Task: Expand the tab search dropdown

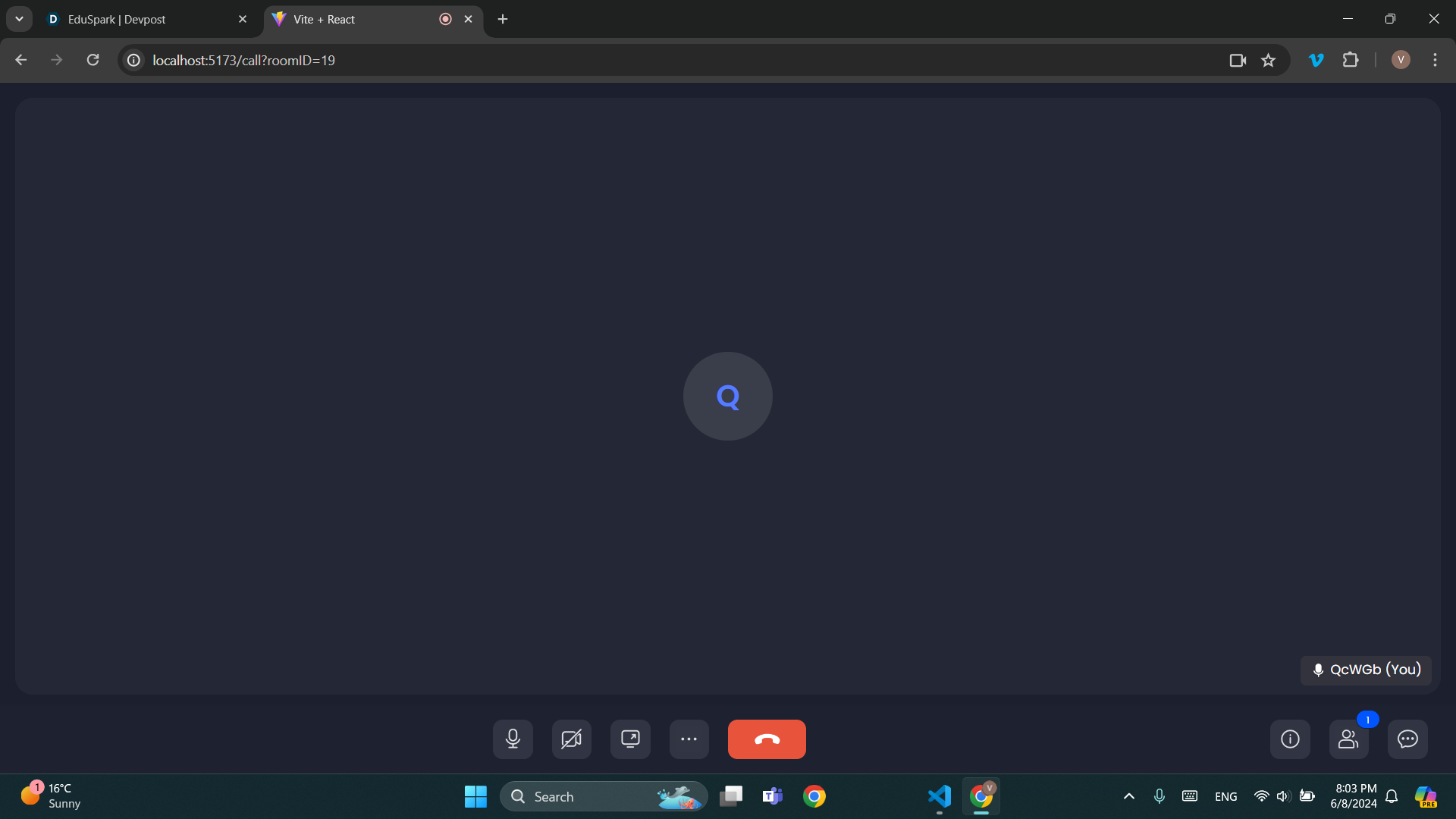Action: [x=19, y=19]
